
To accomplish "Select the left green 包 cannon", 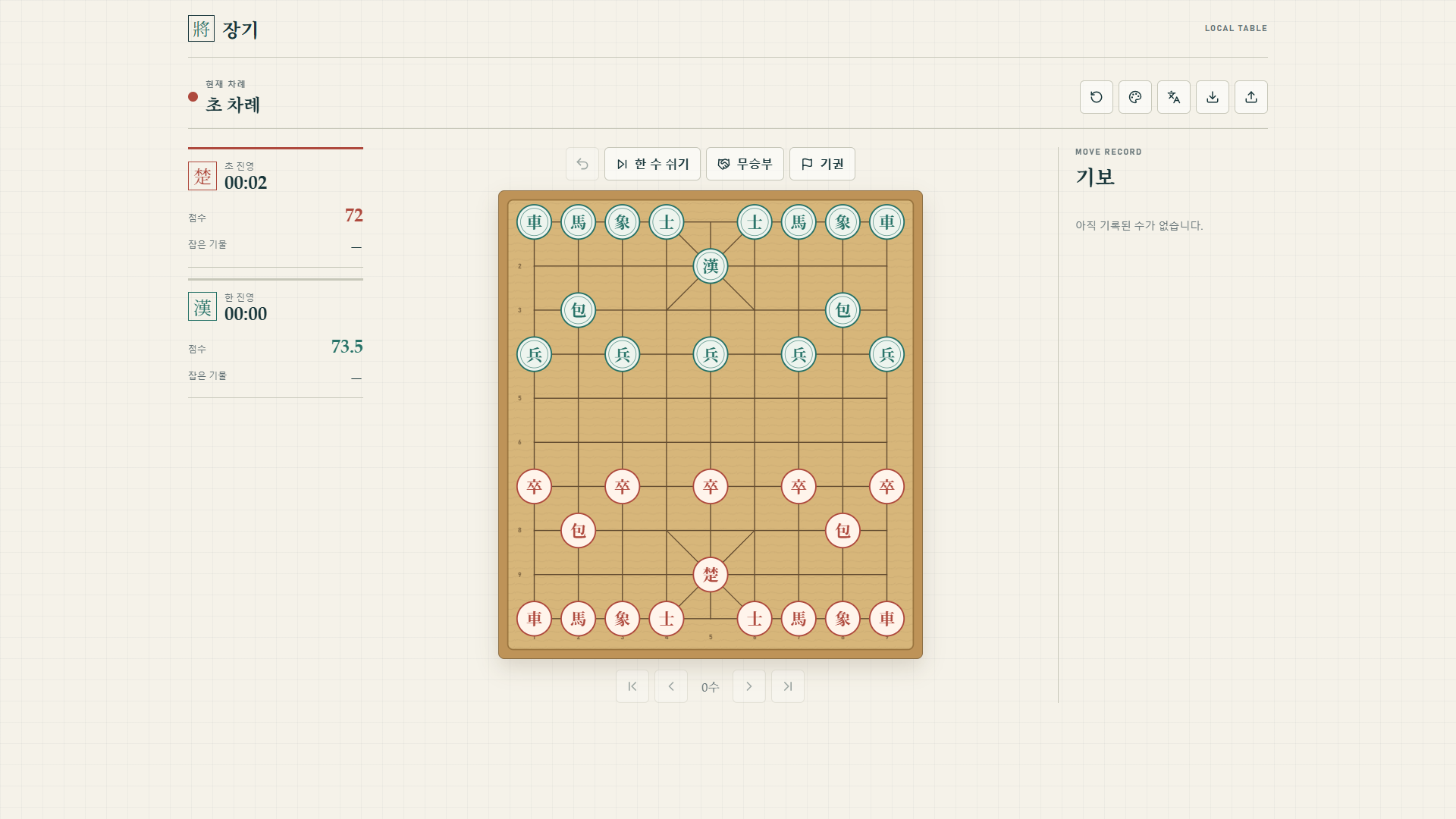I will (x=578, y=310).
